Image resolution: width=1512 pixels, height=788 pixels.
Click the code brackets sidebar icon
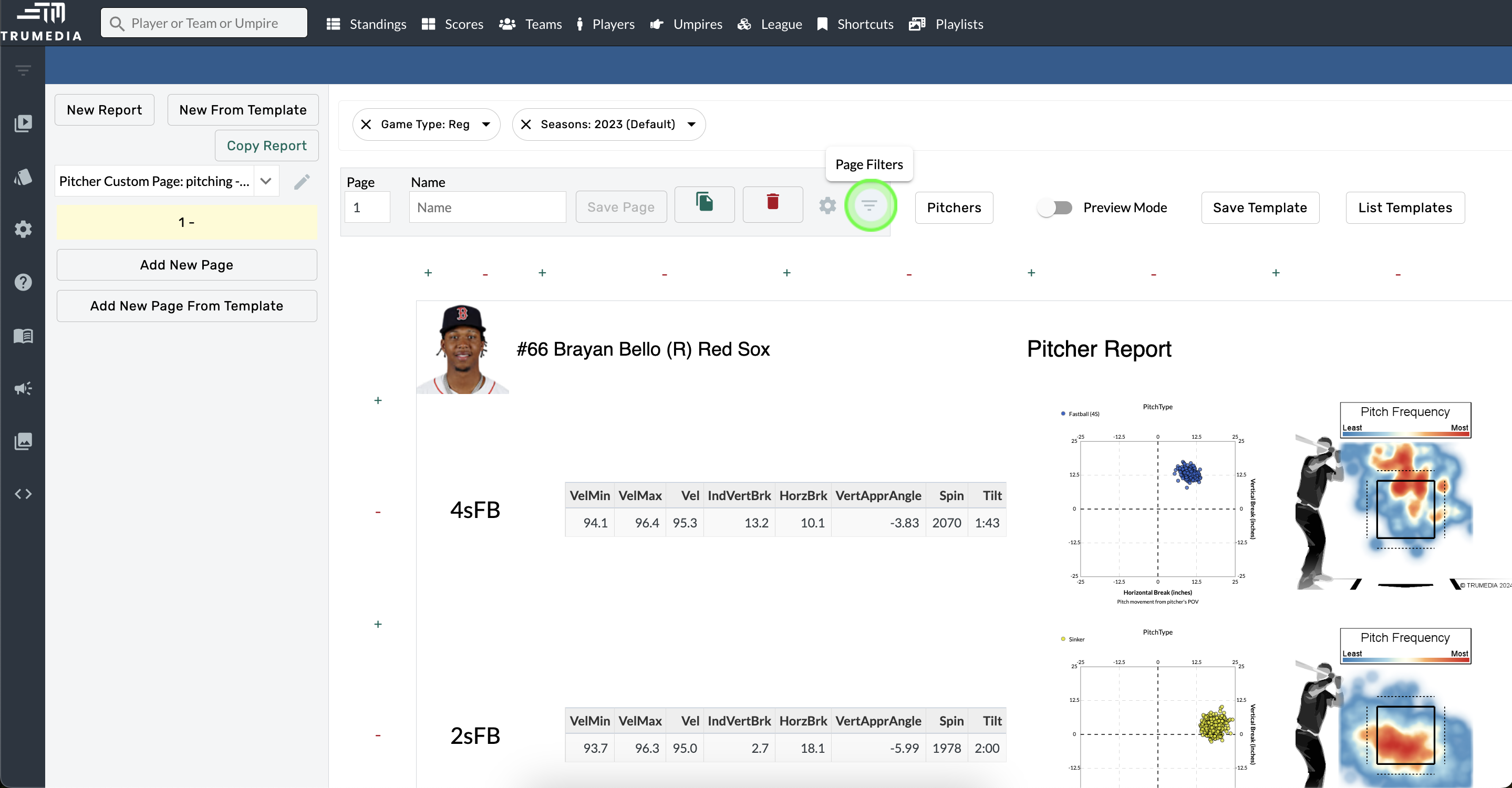coord(23,494)
